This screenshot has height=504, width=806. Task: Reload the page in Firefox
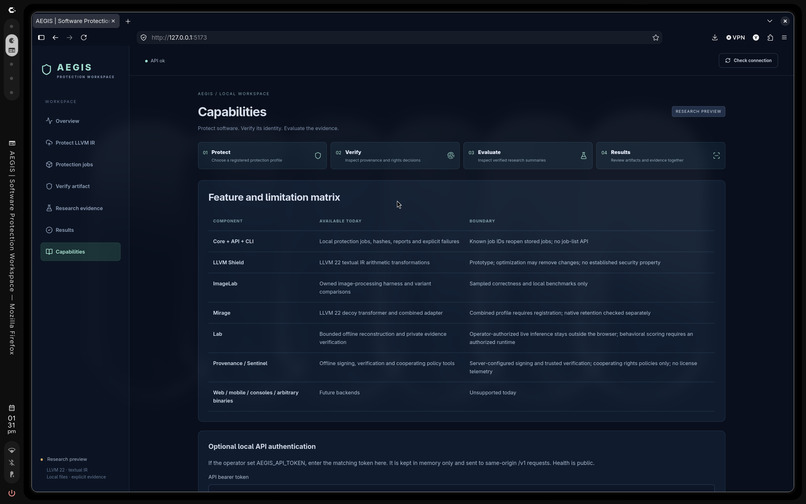coord(84,38)
